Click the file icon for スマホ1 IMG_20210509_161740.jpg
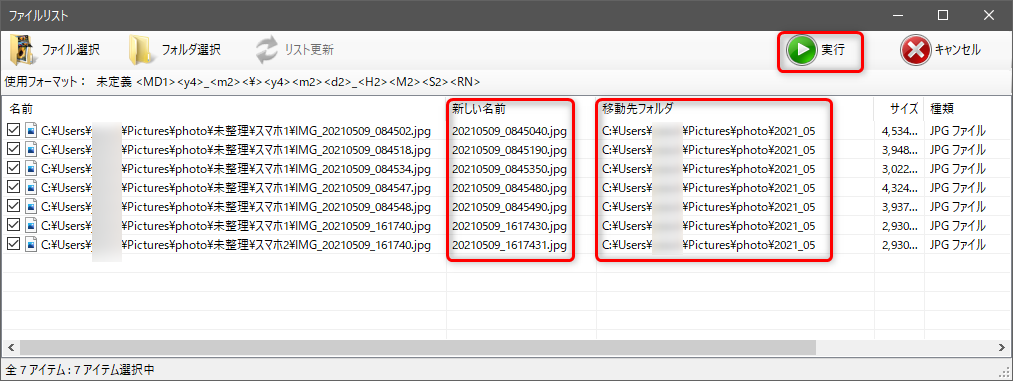1013x381 pixels. [31, 226]
